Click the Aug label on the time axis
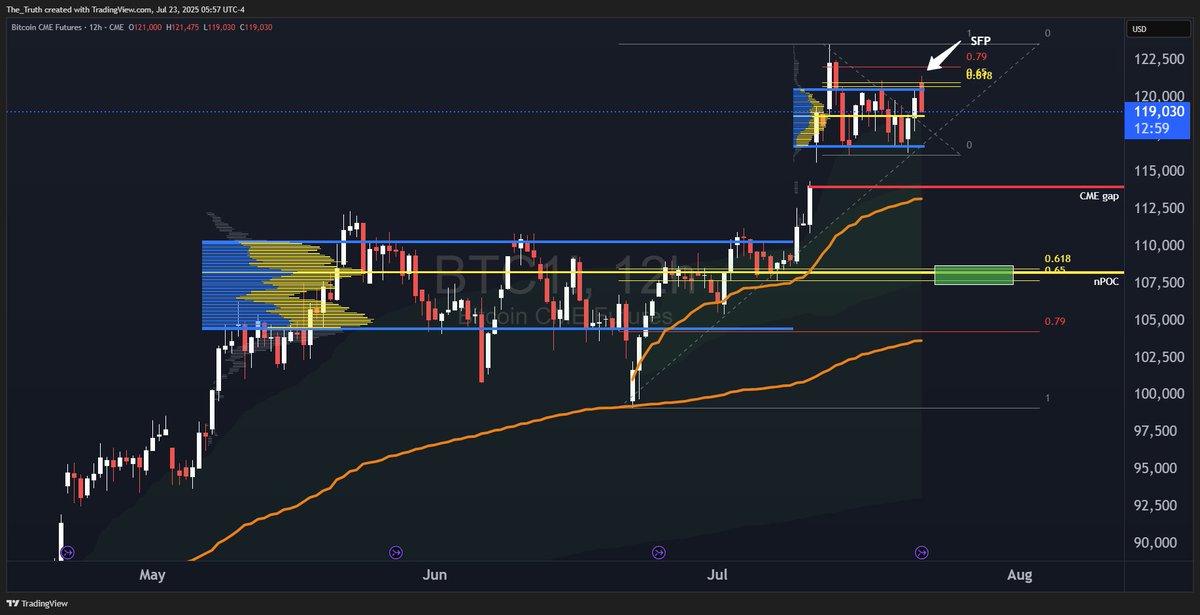Screen dimensions: 1200x615 (x=1019, y=576)
